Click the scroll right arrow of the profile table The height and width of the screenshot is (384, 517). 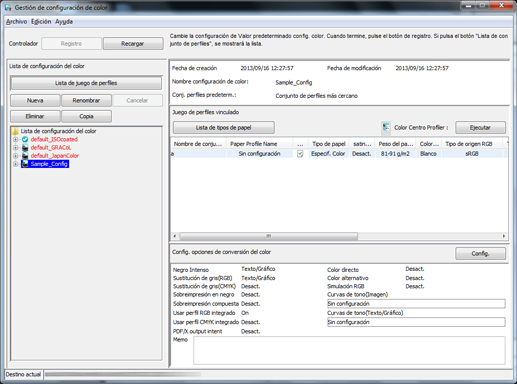click(504, 236)
